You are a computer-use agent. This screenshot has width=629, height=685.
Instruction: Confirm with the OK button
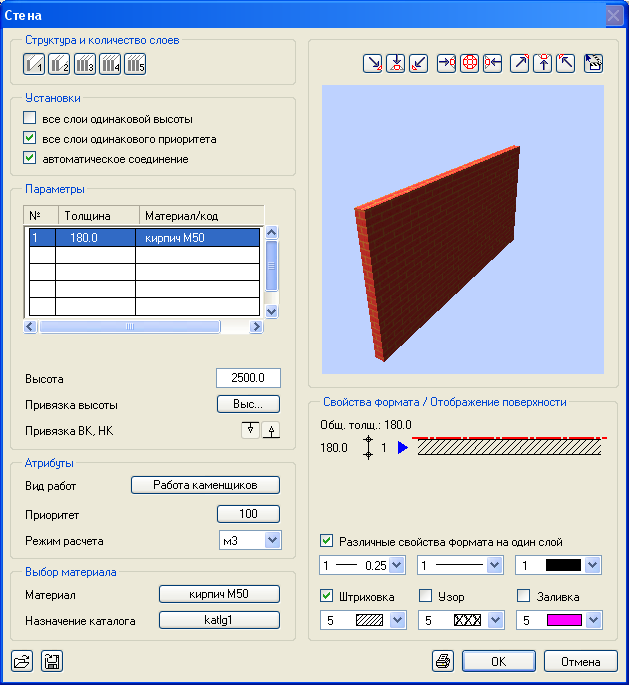pos(499,661)
